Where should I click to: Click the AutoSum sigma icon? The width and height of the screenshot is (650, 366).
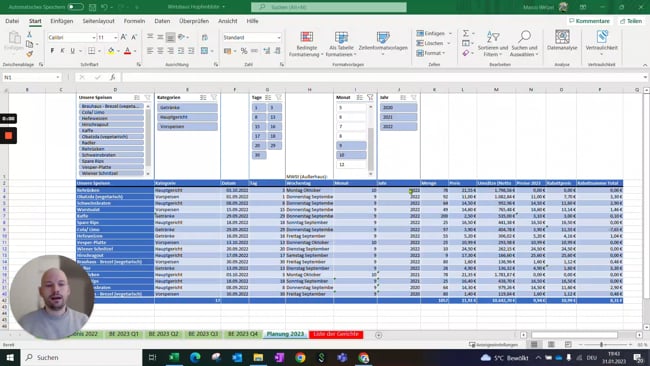(x=466, y=33)
